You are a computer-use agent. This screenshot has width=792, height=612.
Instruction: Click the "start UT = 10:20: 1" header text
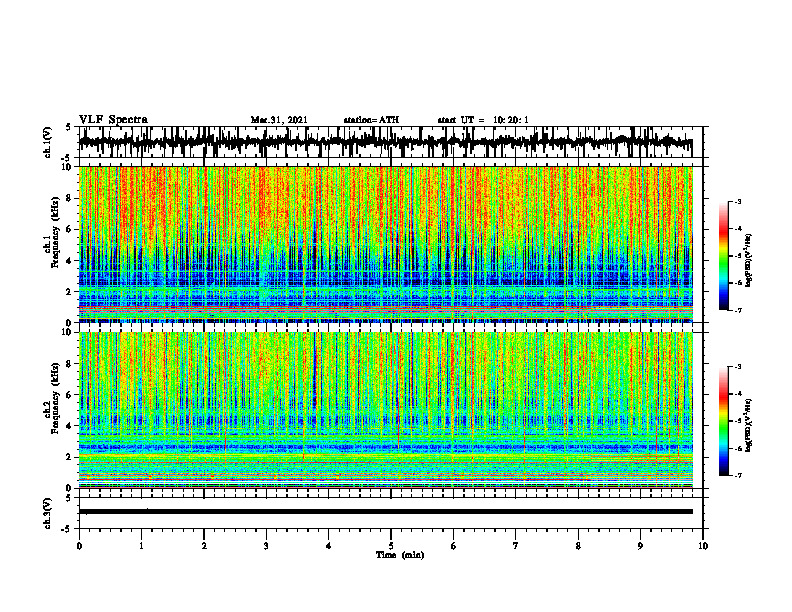483,120
